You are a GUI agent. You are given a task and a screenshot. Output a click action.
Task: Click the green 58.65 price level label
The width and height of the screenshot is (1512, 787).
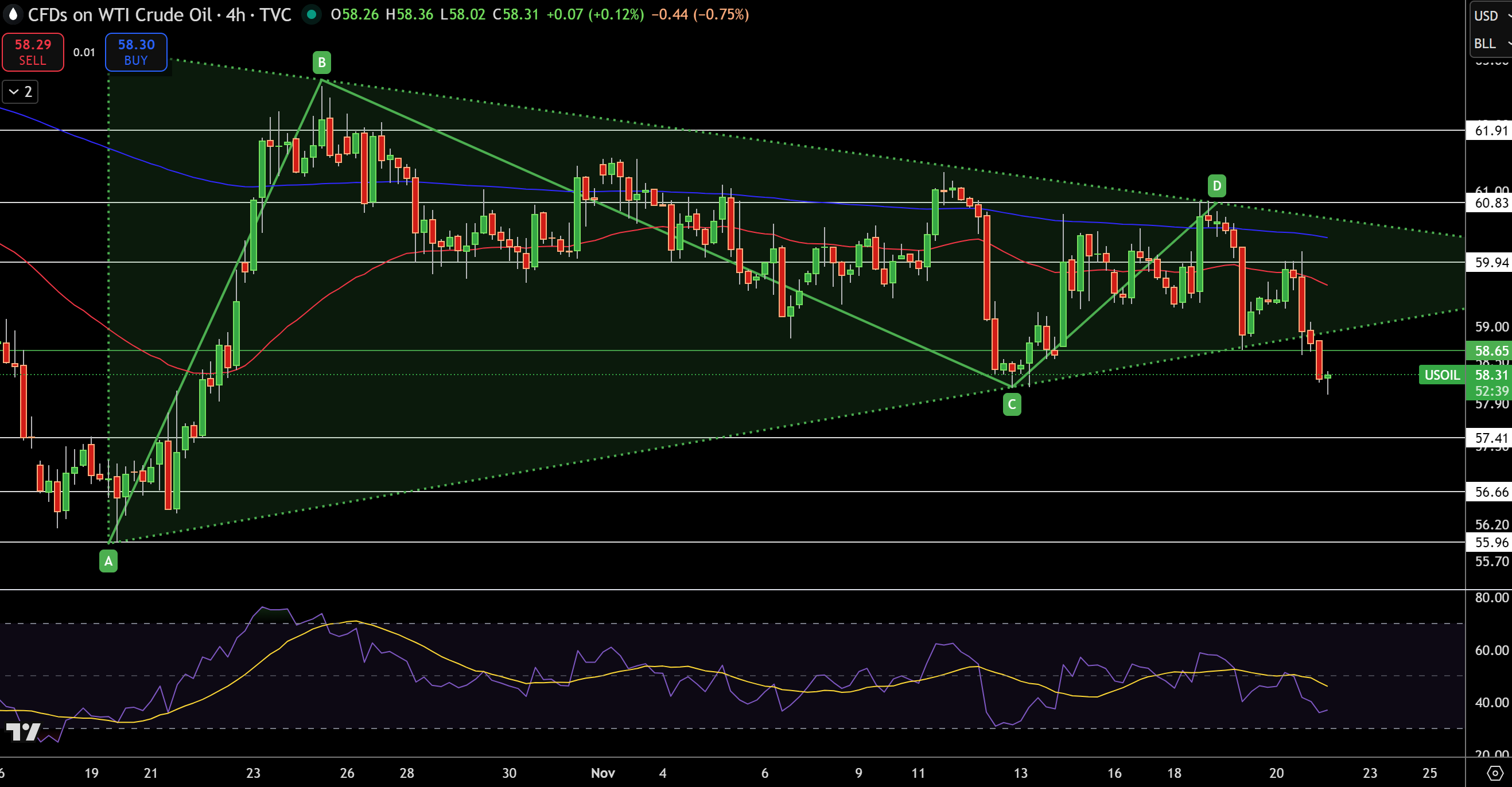coord(1490,350)
